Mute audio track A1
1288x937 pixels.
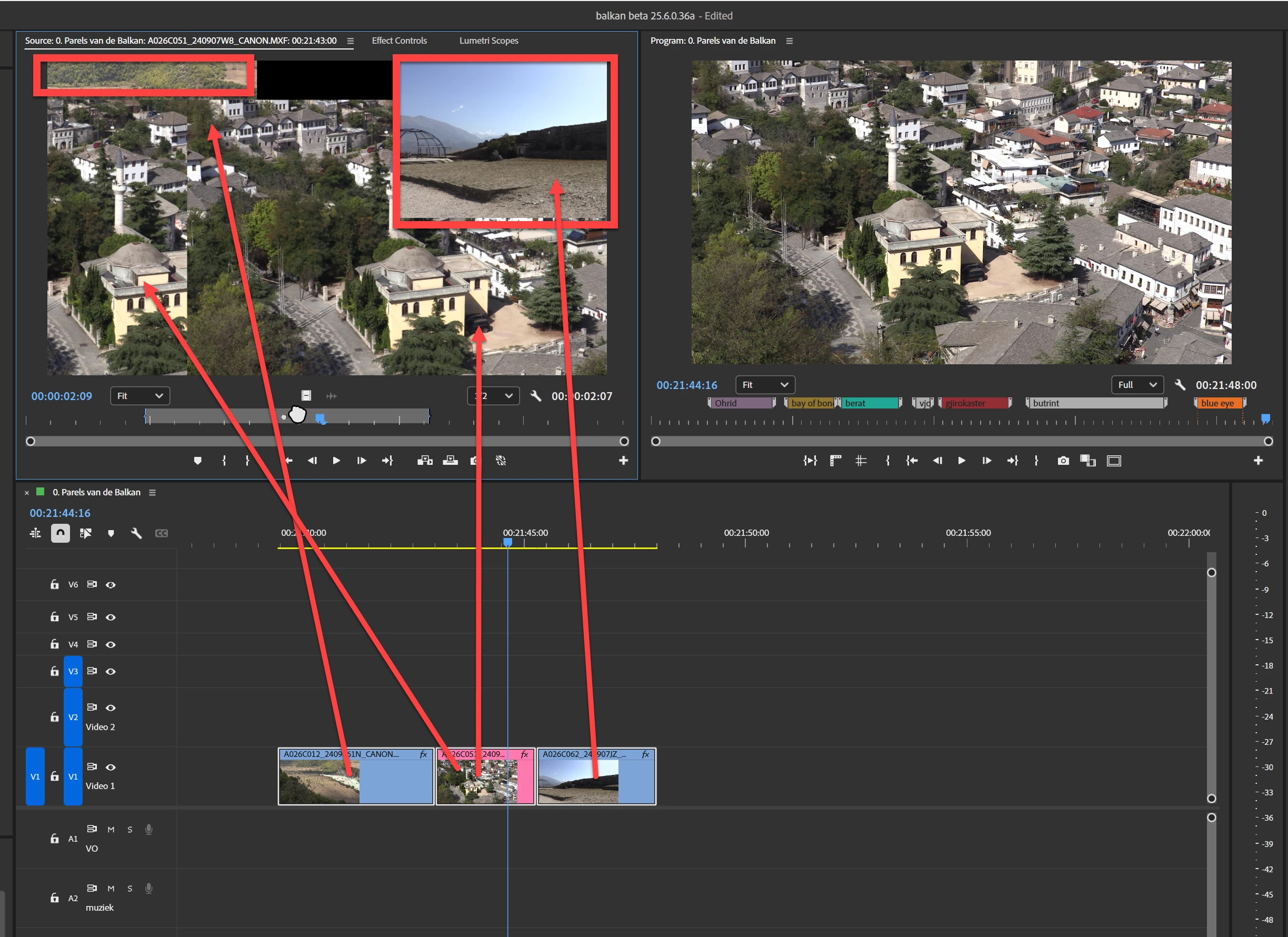111,829
